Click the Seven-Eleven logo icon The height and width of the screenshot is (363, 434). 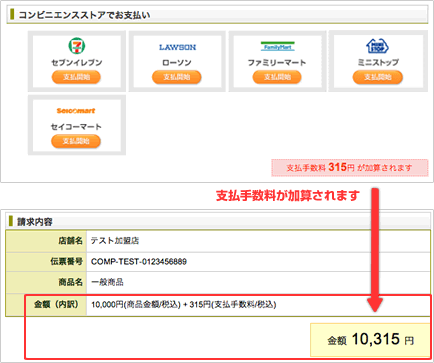pyautogui.click(x=77, y=46)
